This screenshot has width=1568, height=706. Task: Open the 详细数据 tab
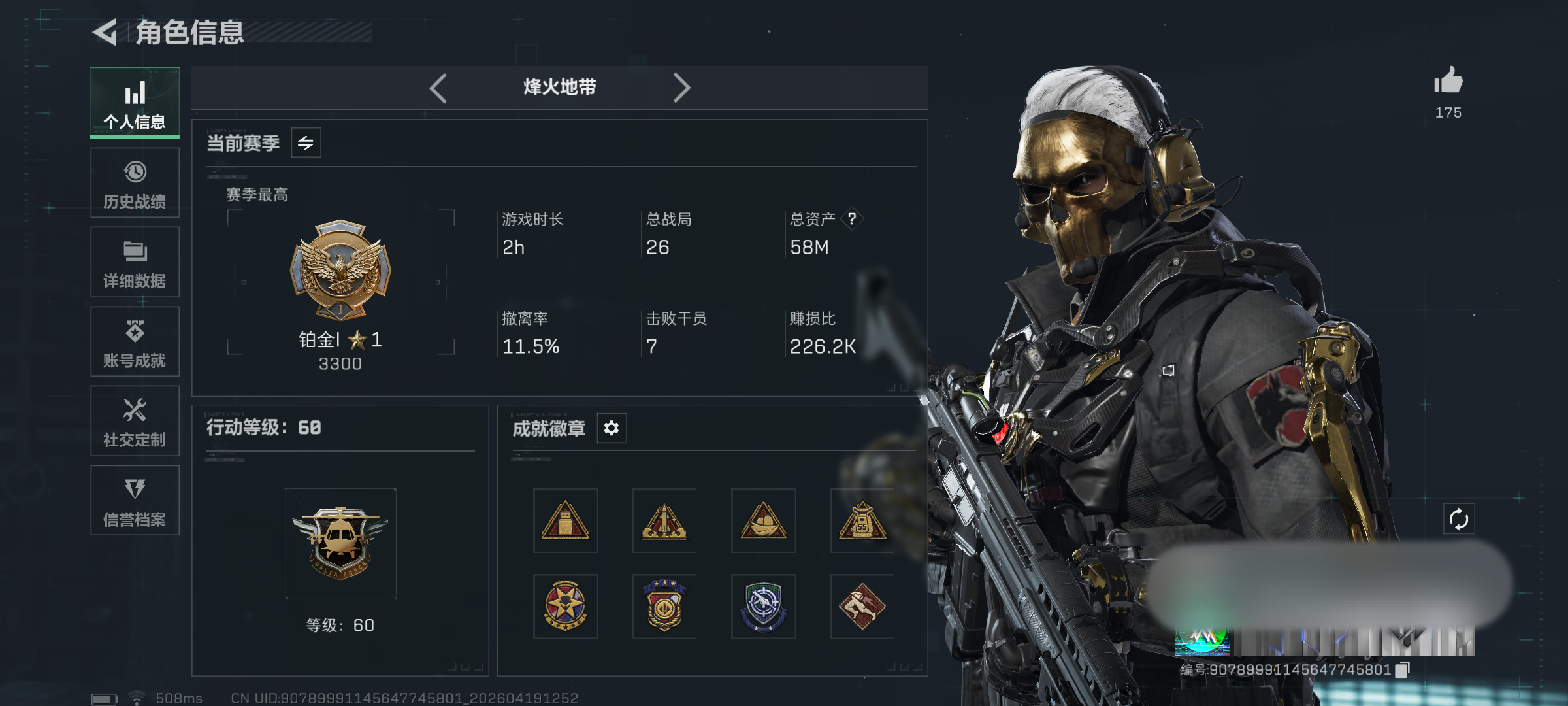click(x=135, y=262)
